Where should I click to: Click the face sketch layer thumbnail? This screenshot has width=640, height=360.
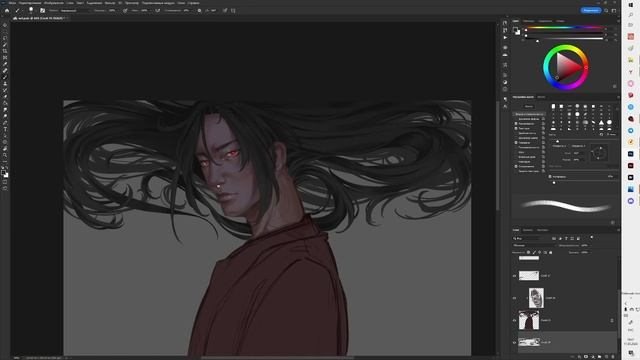(536, 298)
